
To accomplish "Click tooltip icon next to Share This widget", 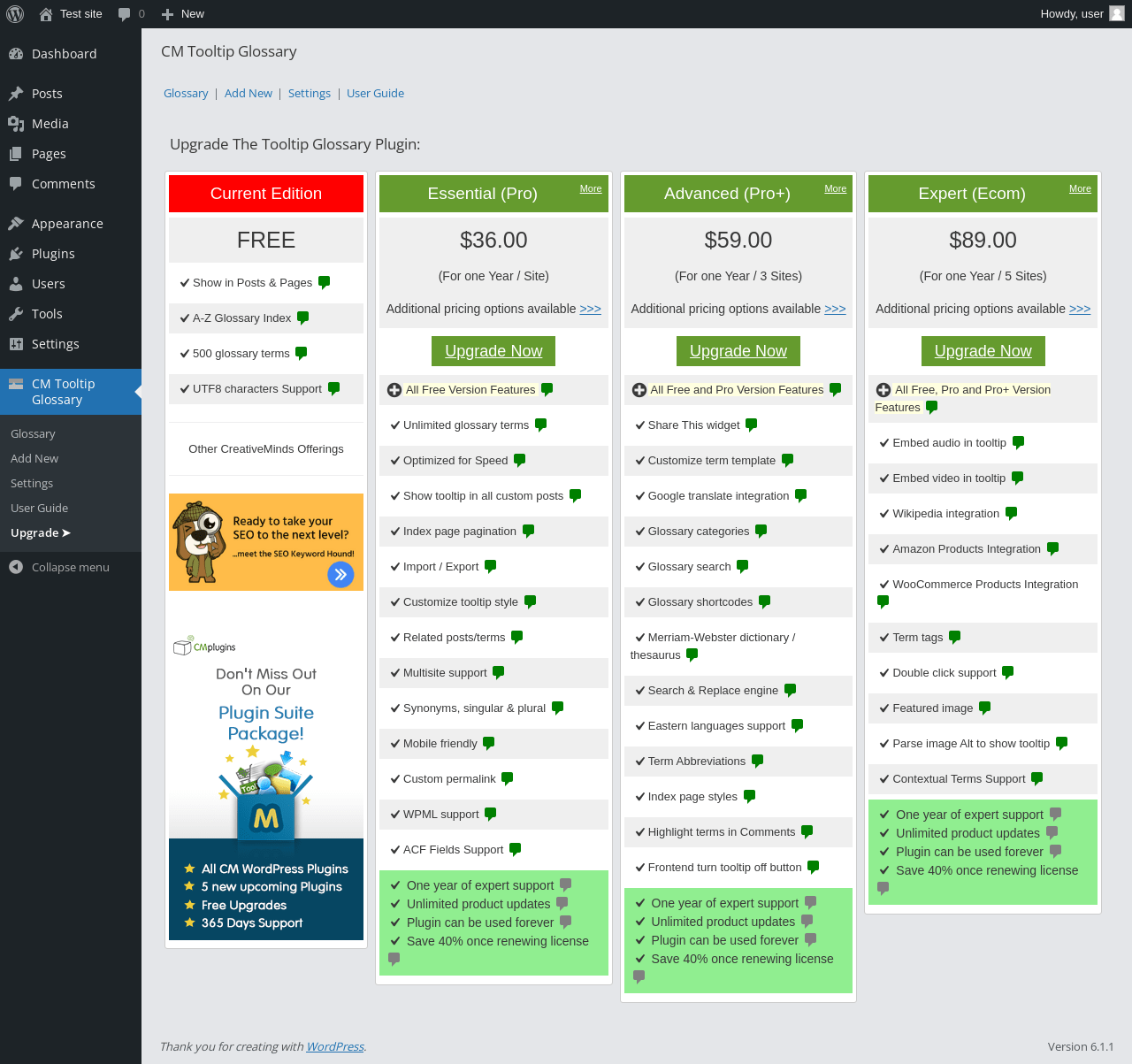I will [x=751, y=425].
